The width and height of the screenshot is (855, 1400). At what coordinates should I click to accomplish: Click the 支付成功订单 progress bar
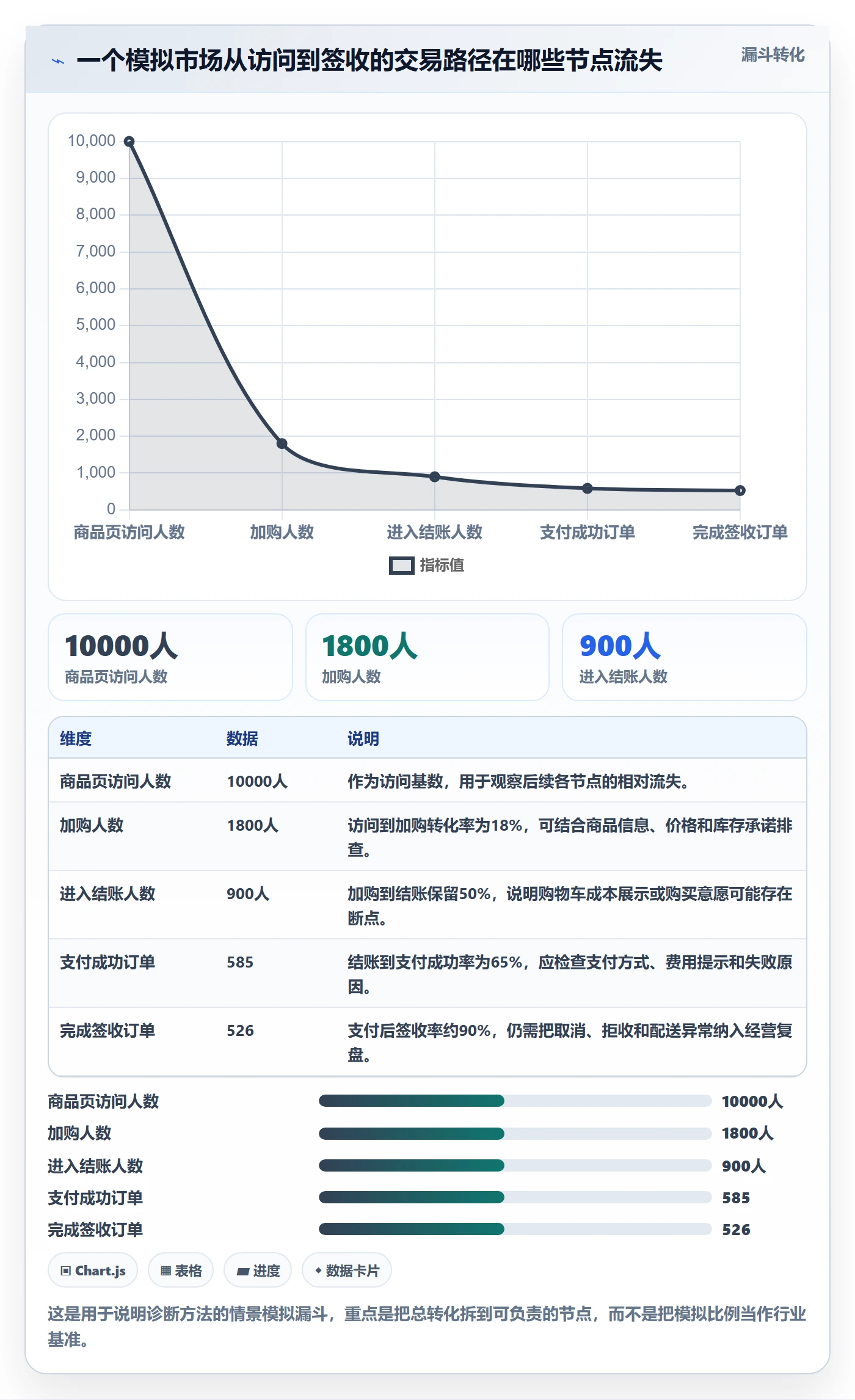[515, 1197]
